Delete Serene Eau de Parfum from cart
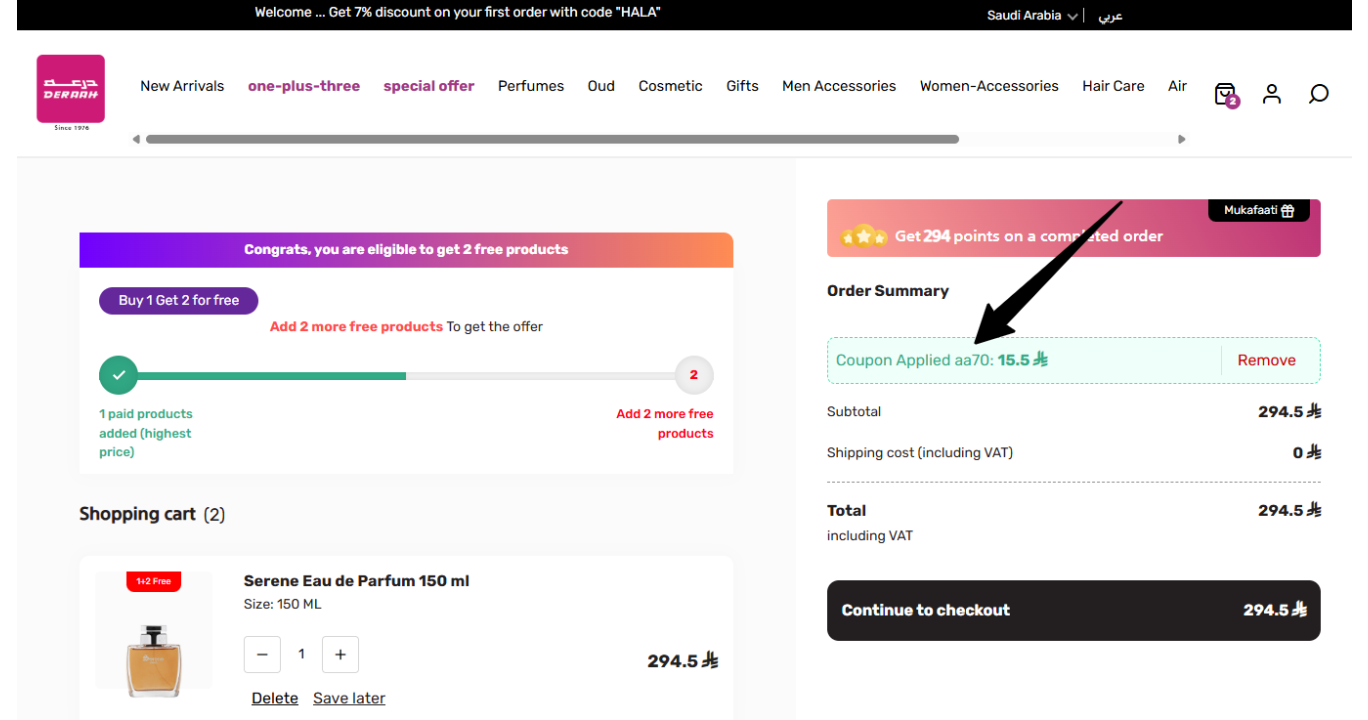This screenshot has width=1368, height=720. pyautogui.click(x=275, y=698)
